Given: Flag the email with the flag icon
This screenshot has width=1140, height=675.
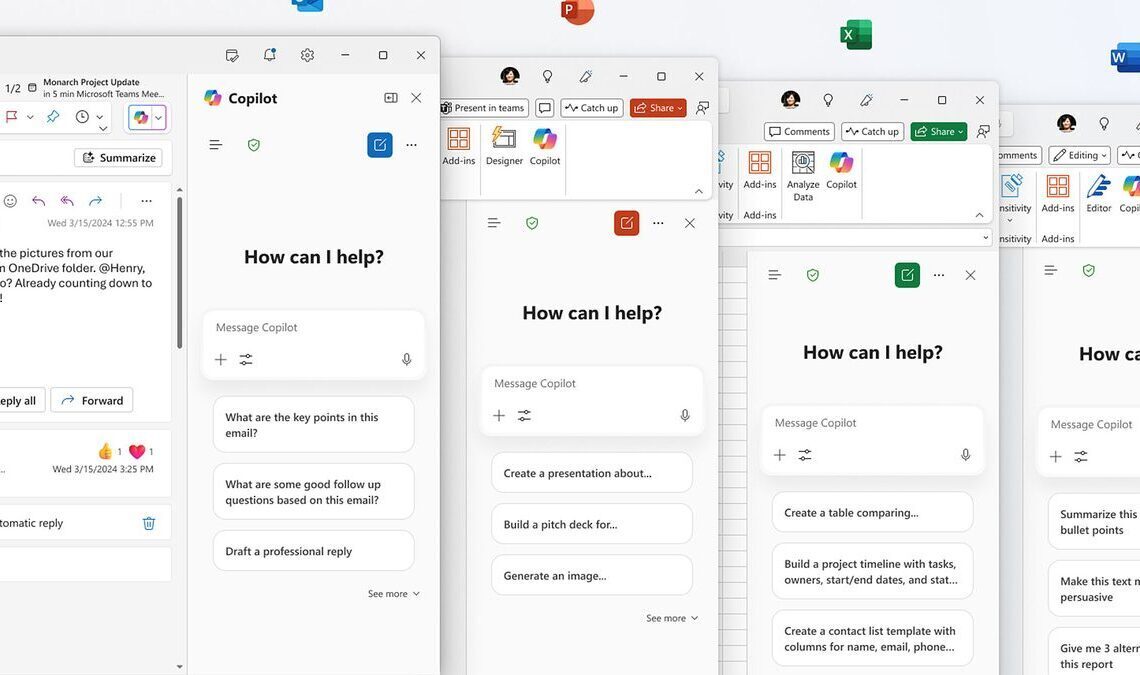Looking at the screenshot, I should point(12,116).
